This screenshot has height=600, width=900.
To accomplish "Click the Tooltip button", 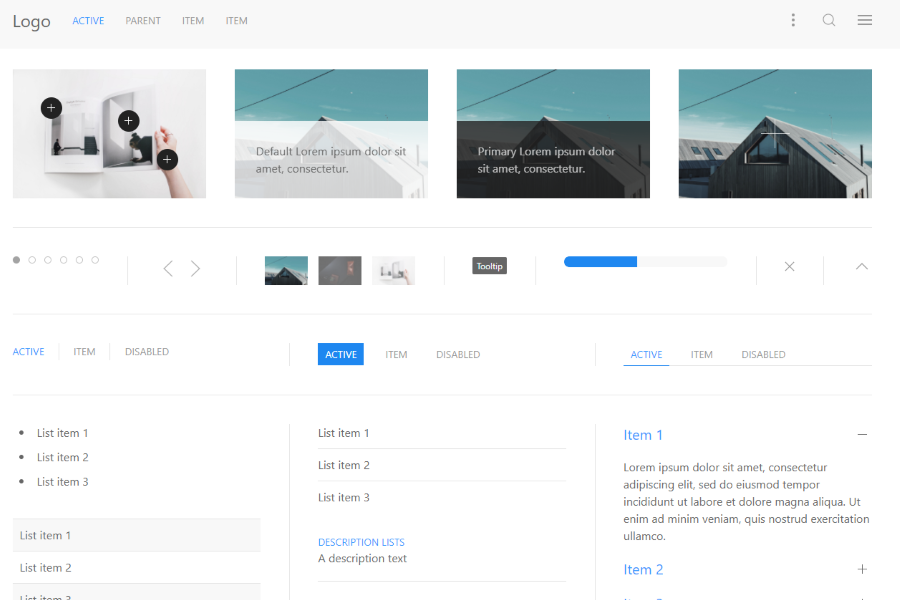I will point(490,266).
